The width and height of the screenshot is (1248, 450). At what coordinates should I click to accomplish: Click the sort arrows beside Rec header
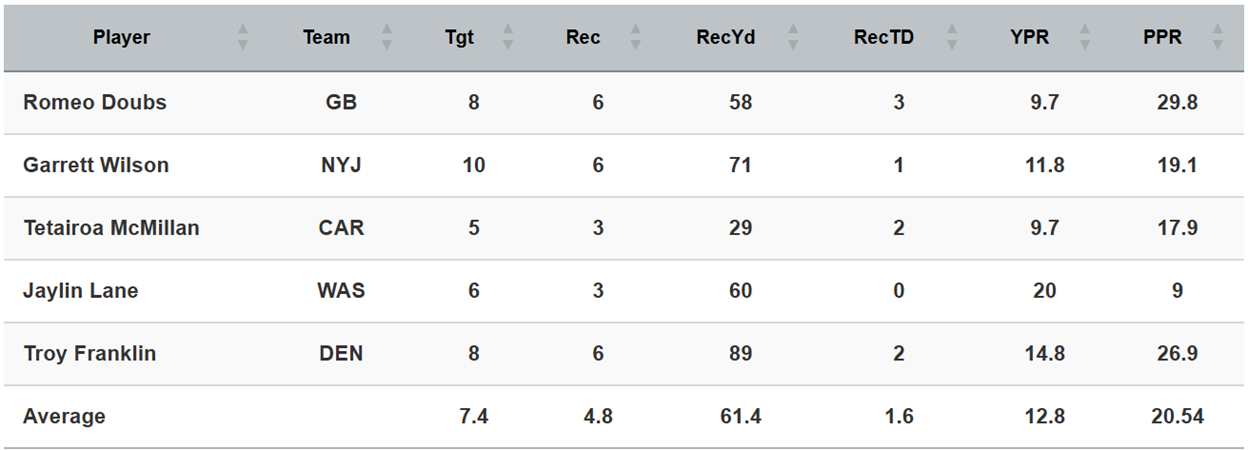click(637, 38)
